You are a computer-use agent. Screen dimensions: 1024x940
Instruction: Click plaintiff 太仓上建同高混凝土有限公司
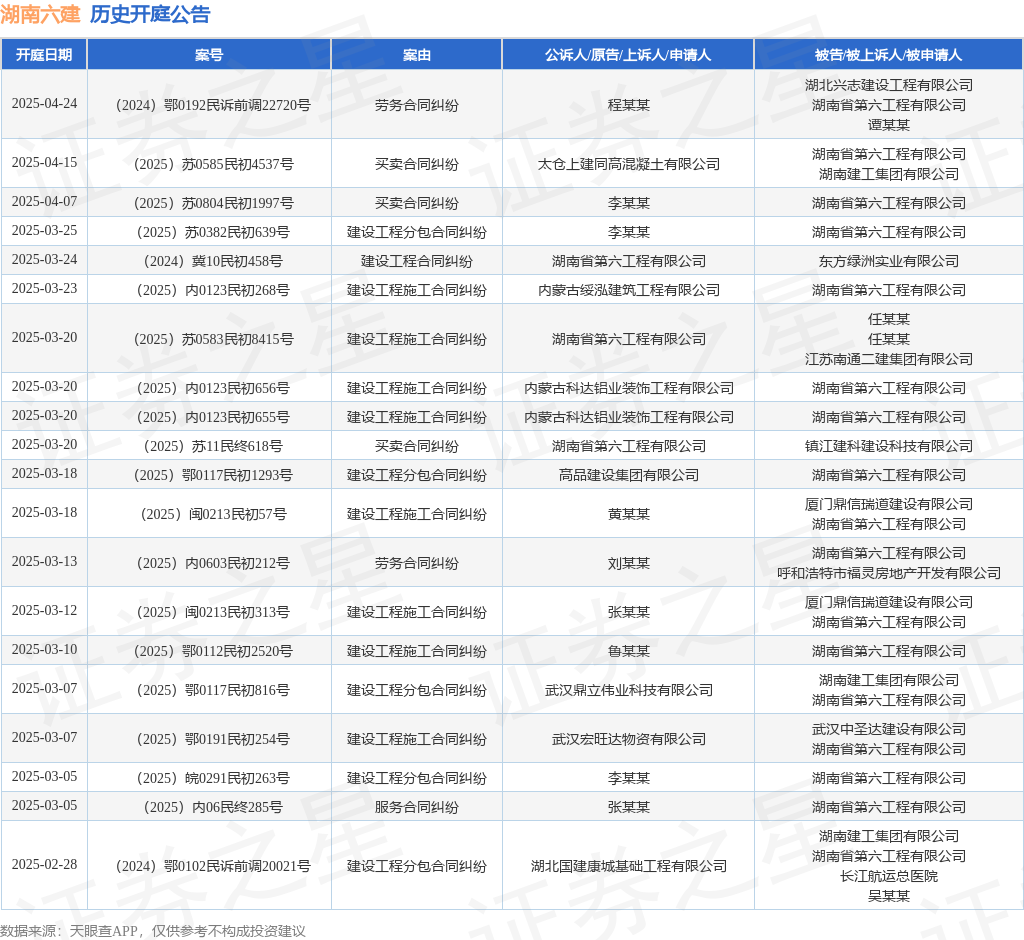[628, 164]
